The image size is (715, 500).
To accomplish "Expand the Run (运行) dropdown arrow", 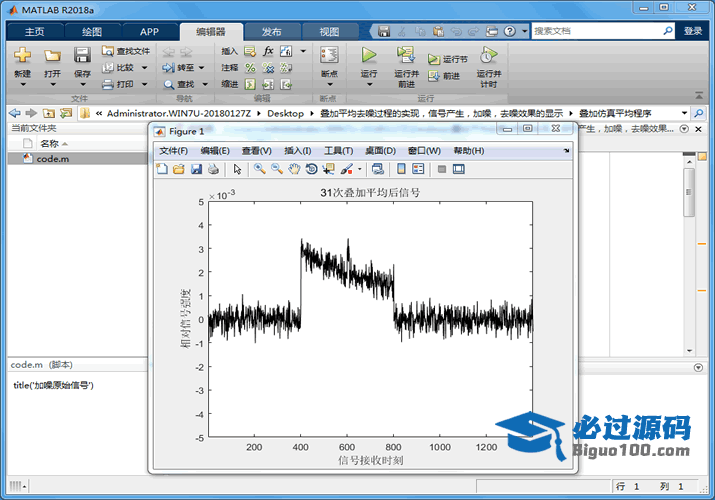I will pyautogui.click(x=369, y=85).
